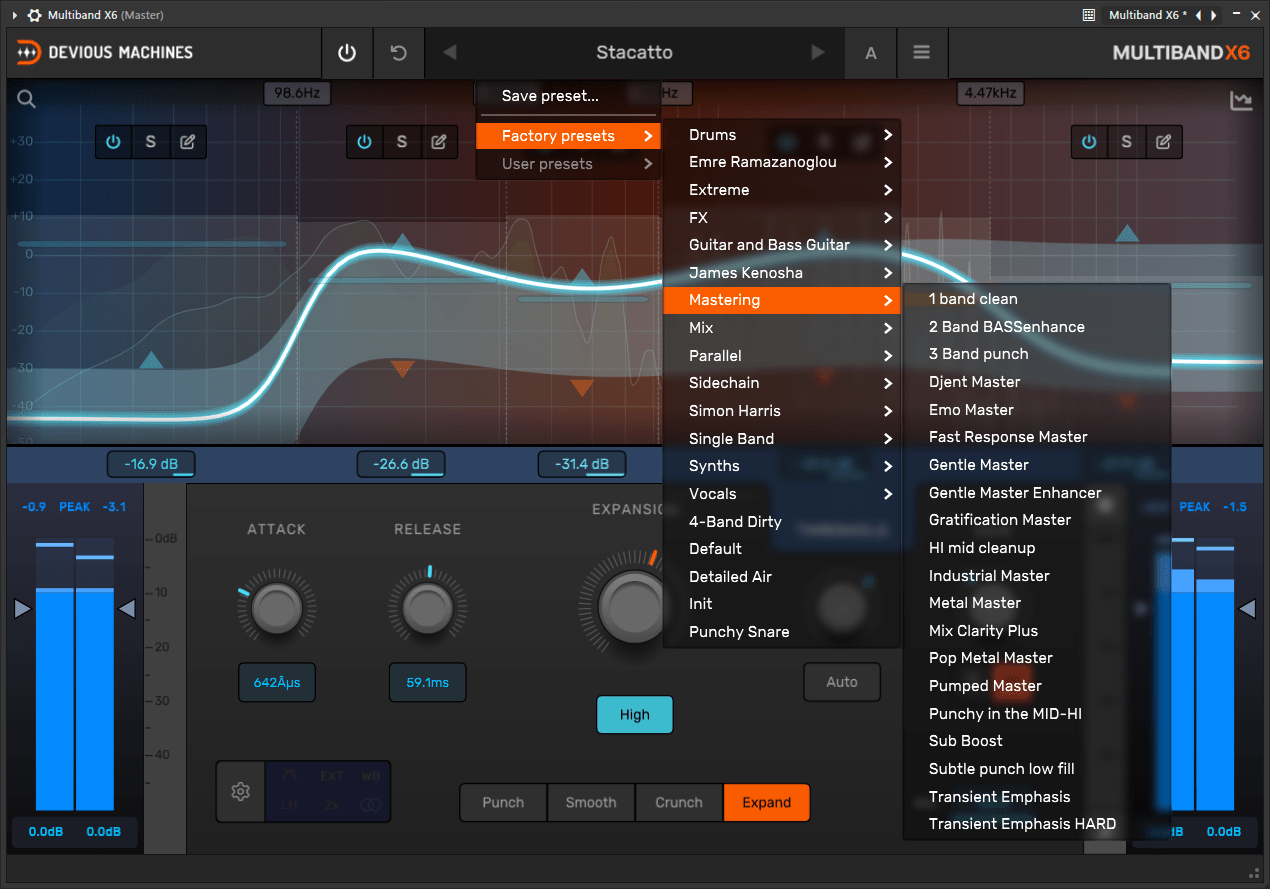1270x889 pixels.
Task: Click the magnifier zoom icon on spectrum
Action: coord(26,99)
